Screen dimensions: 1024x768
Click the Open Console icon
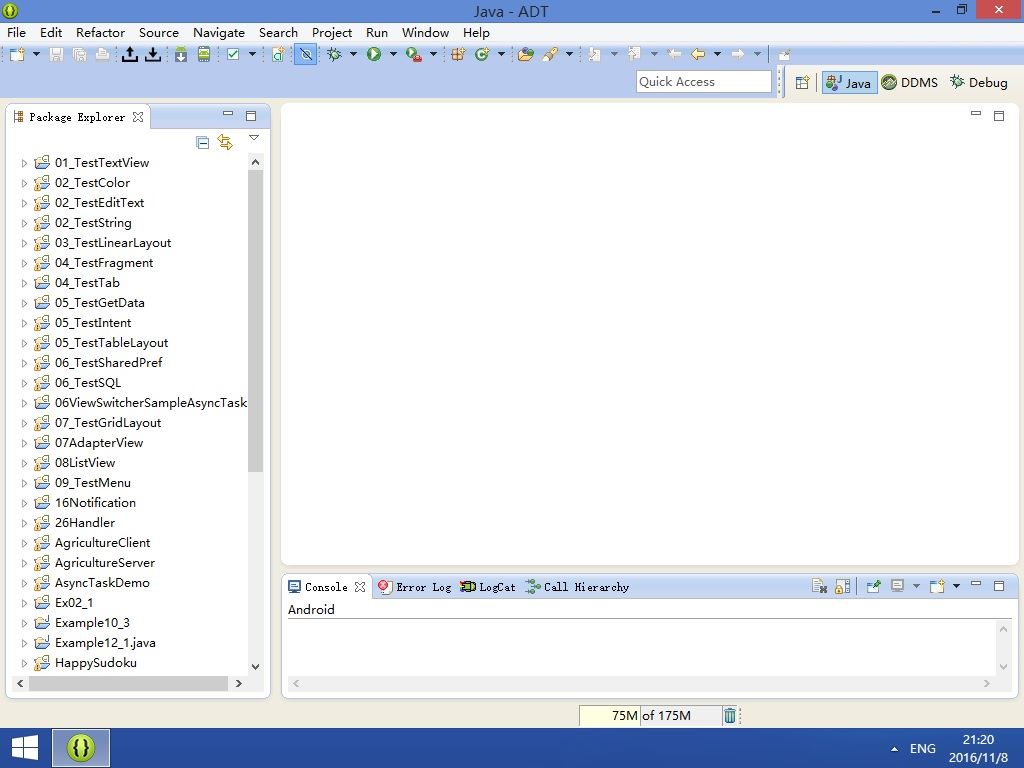click(937, 586)
